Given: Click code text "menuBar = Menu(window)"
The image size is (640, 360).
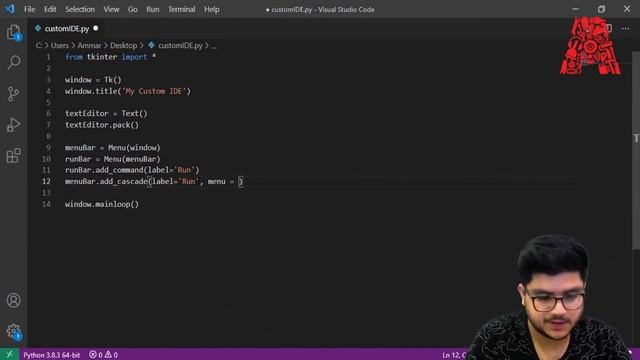Looking at the screenshot, I should 113,147.
